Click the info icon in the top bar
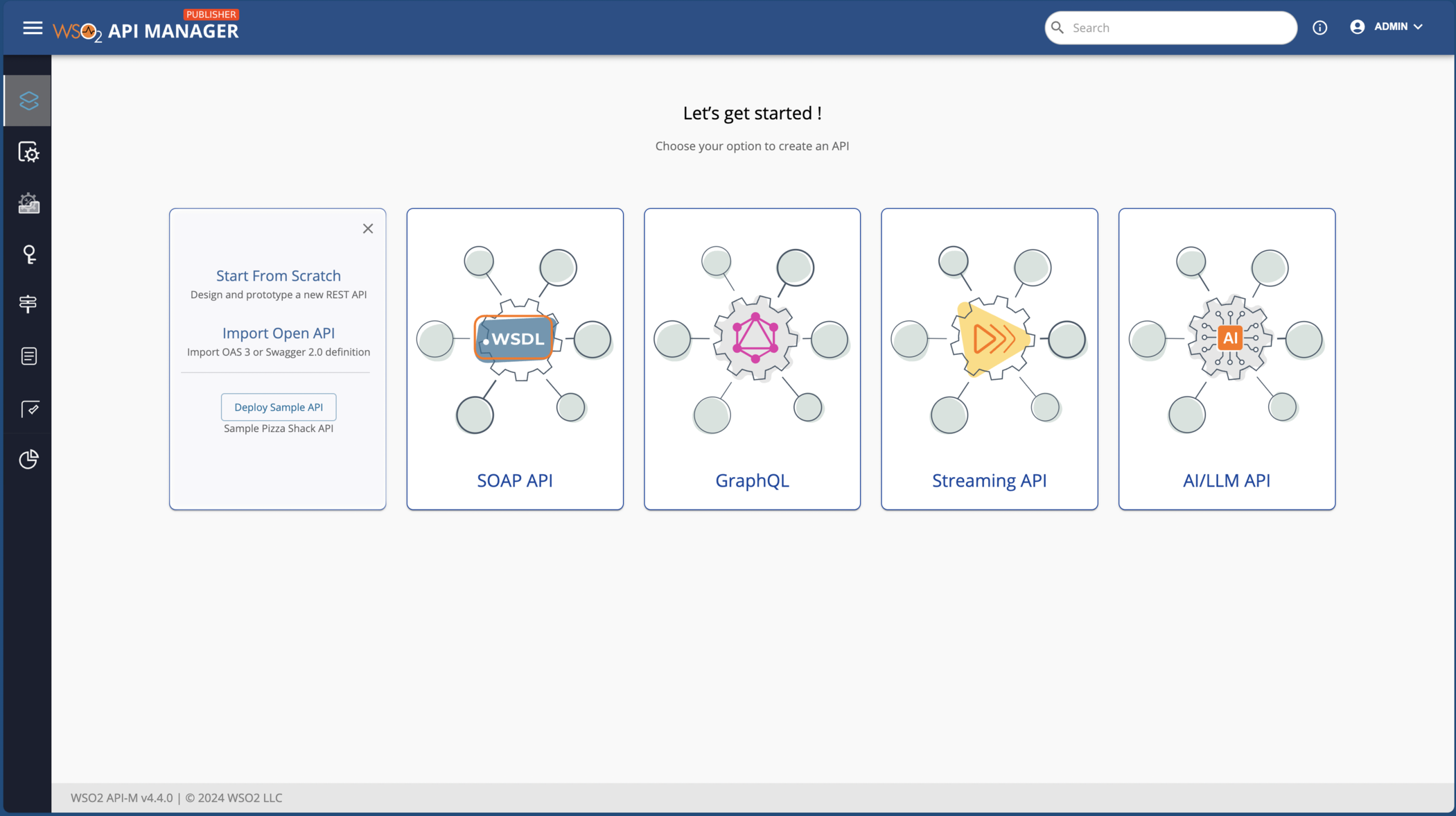 [x=1319, y=27]
